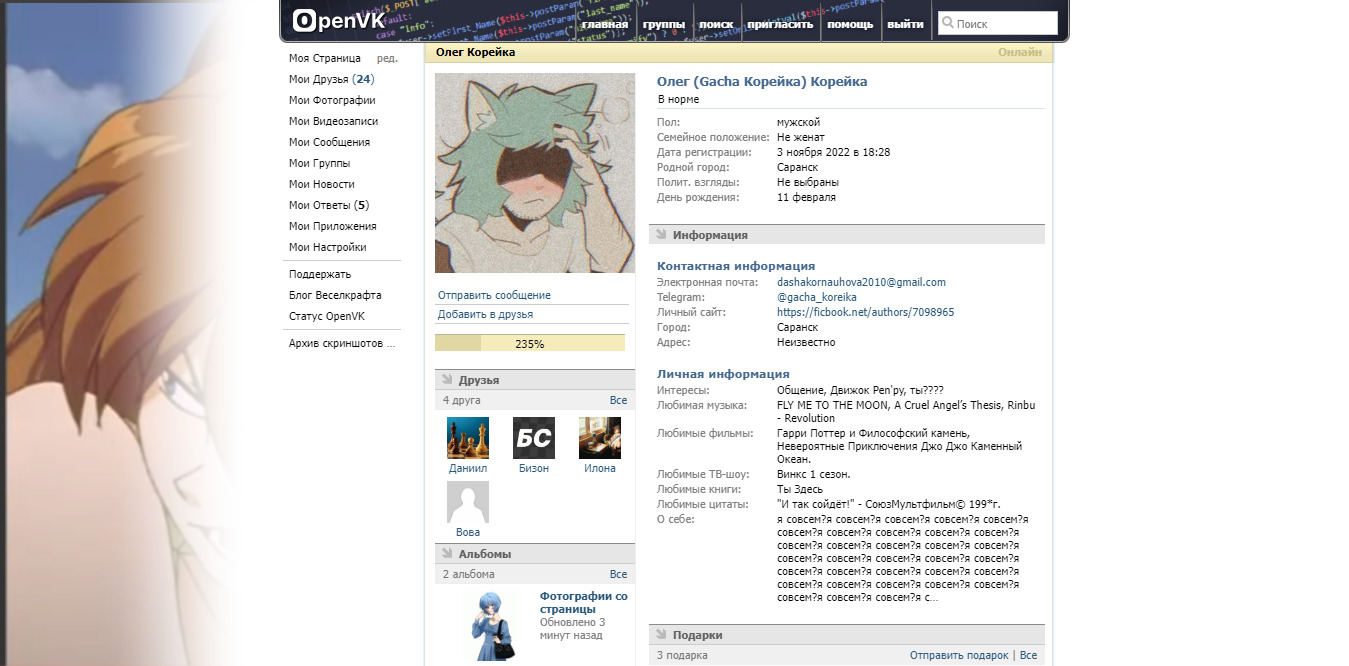The width and height of the screenshot is (1349, 666).
Task: Click the Илона name link
Action: click(x=600, y=468)
